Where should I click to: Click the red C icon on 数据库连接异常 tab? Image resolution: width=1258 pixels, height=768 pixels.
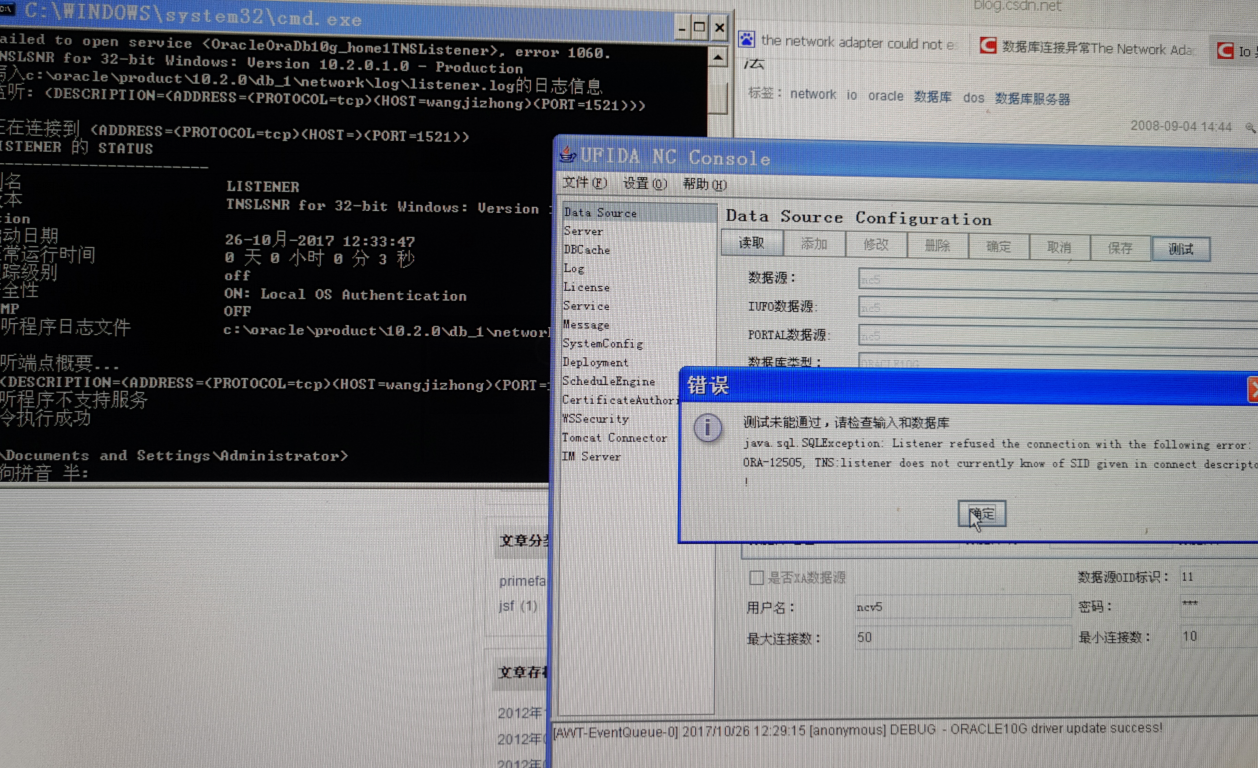987,46
